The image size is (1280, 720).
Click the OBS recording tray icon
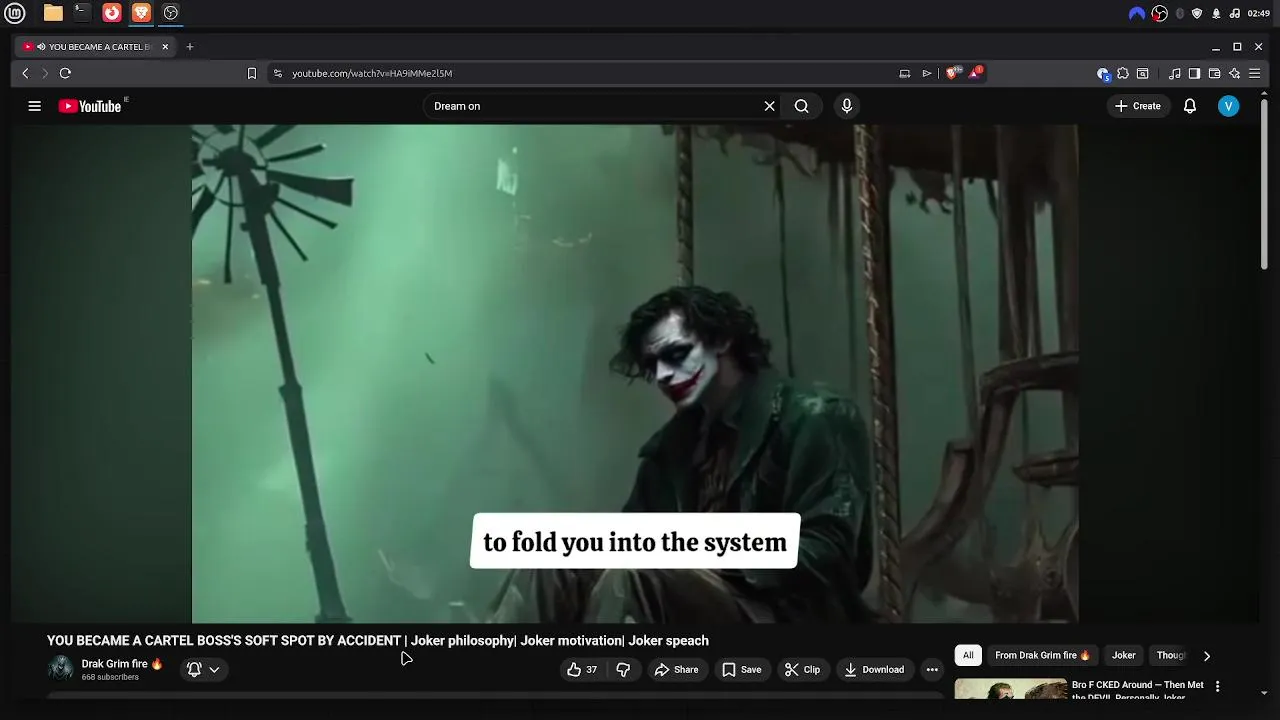(x=1160, y=13)
